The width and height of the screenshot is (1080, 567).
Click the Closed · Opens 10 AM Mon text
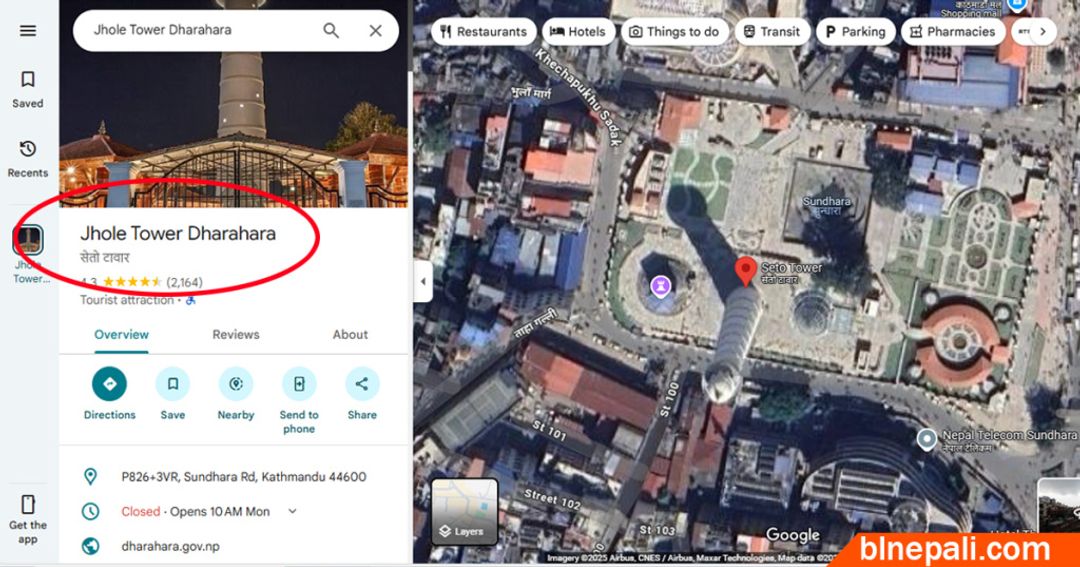[x=196, y=511]
